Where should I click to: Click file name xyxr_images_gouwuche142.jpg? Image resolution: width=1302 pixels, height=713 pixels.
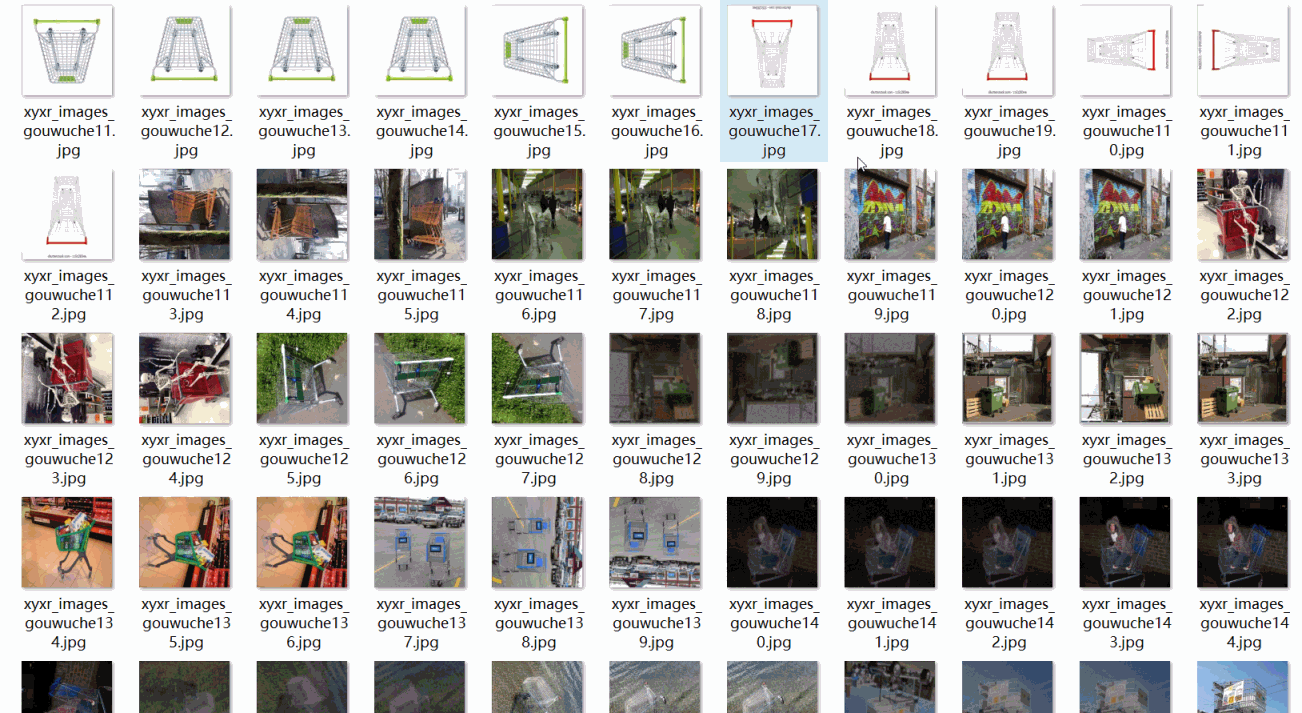click(x=1009, y=623)
